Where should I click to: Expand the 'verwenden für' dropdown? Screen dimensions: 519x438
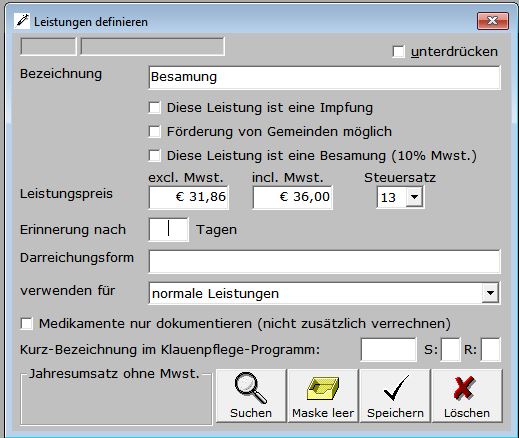click(x=490, y=293)
